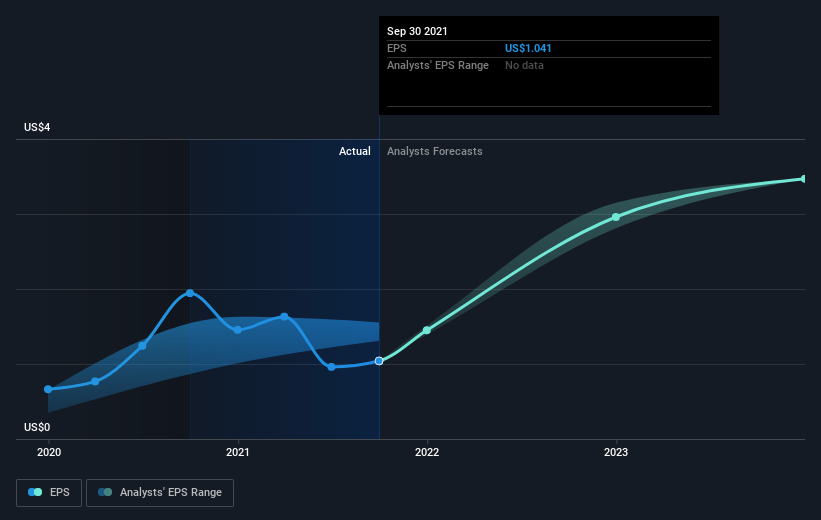Click the EPS point in mid-2020
Image resolution: width=821 pixels, height=520 pixels.
(142, 346)
